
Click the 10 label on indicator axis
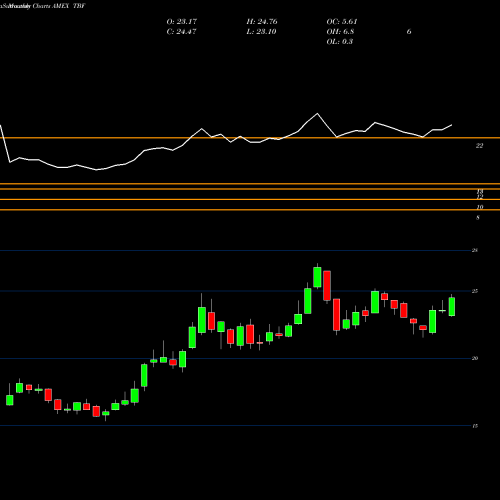480,207
